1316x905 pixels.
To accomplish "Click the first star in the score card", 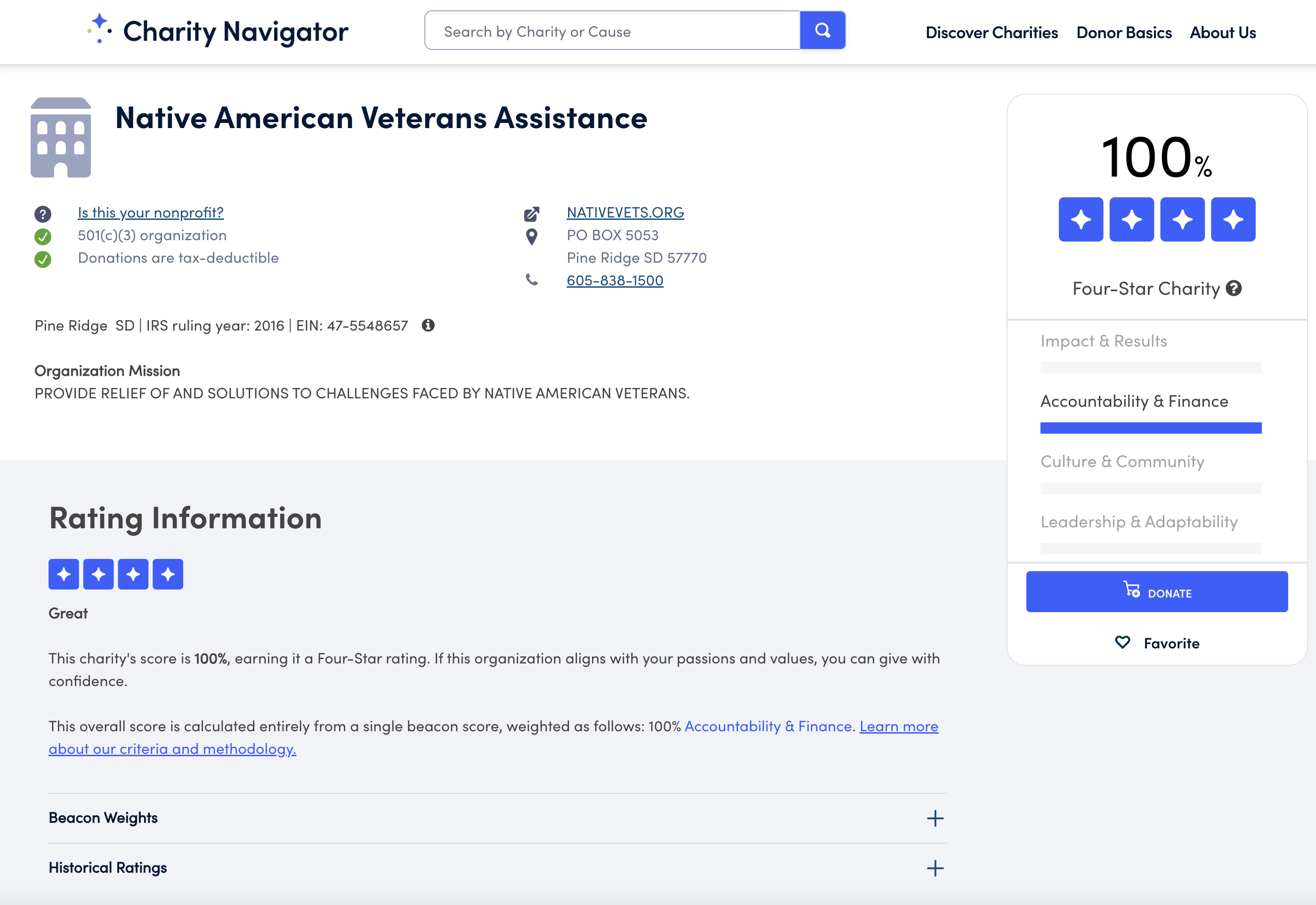I will pyautogui.click(x=1080, y=219).
